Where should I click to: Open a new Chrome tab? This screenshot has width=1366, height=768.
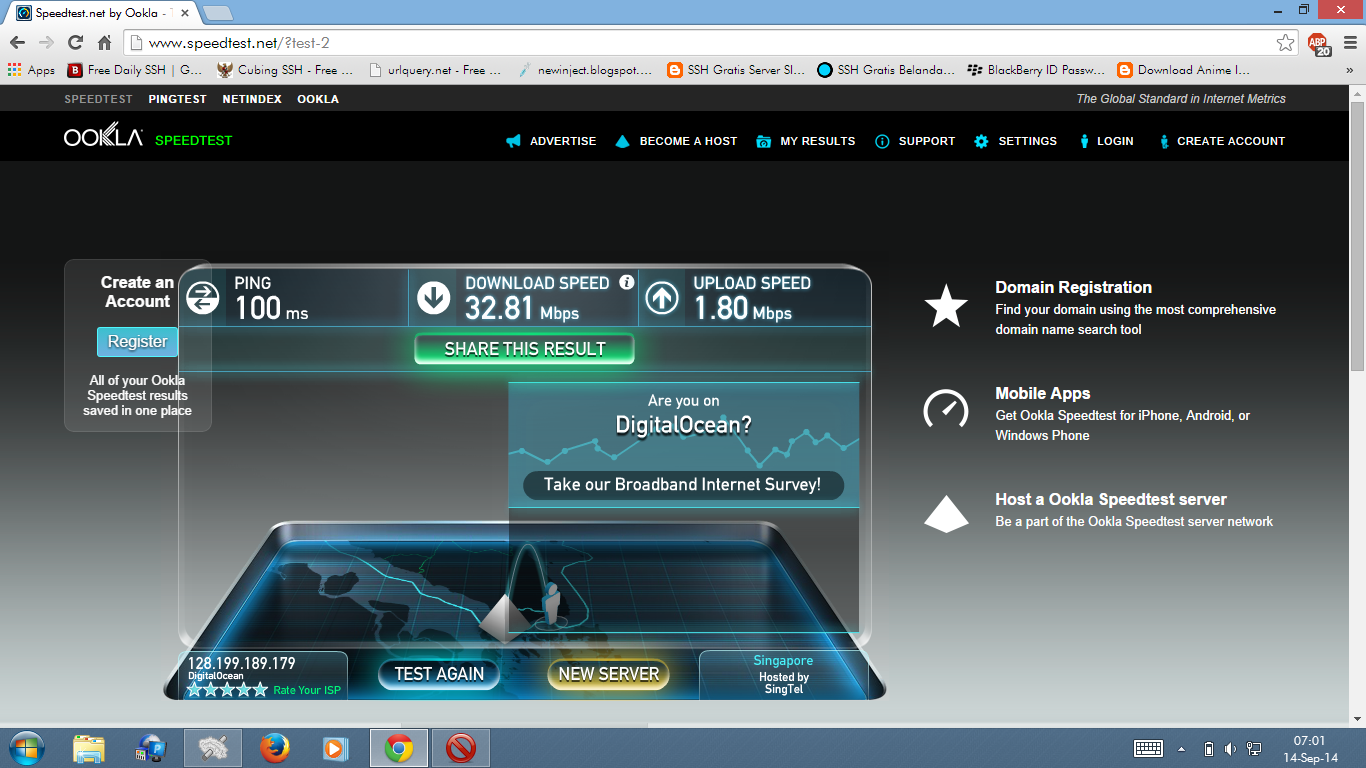tap(218, 13)
